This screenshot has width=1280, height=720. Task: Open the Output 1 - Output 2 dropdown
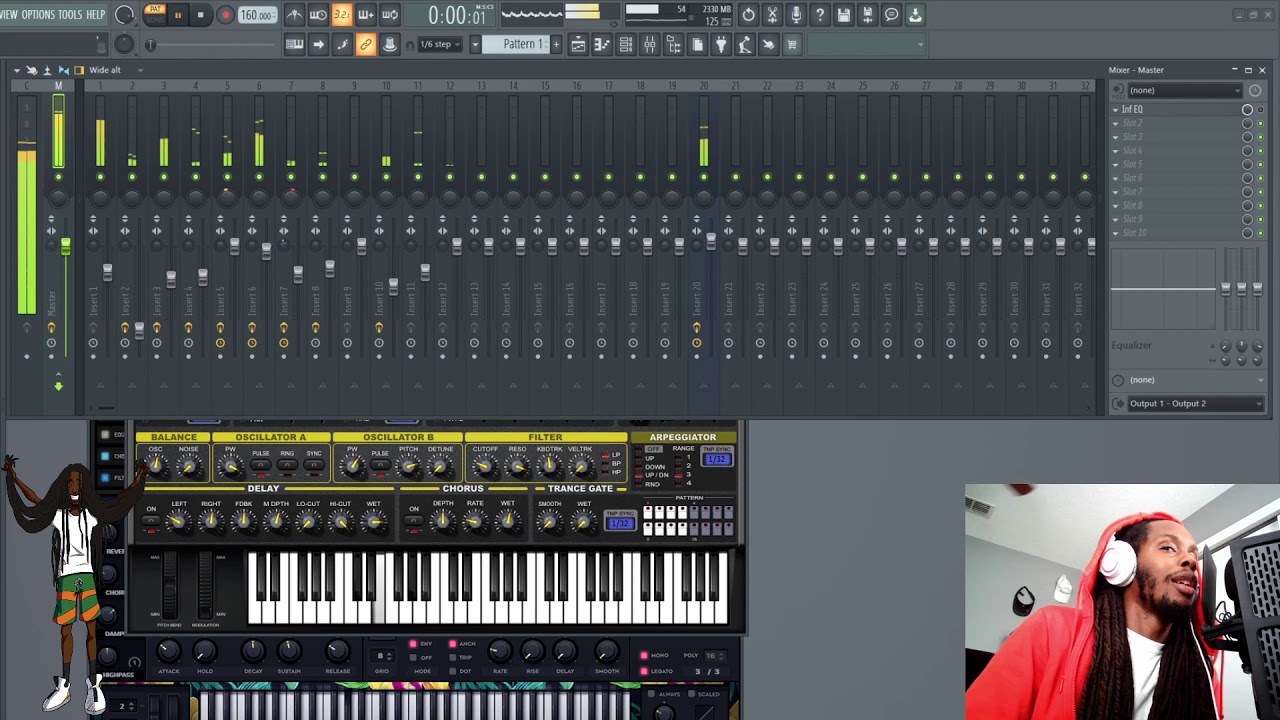tap(1195, 404)
